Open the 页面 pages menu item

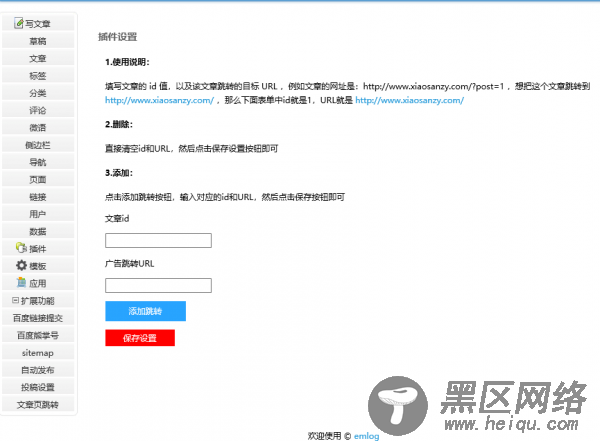[38, 179]
